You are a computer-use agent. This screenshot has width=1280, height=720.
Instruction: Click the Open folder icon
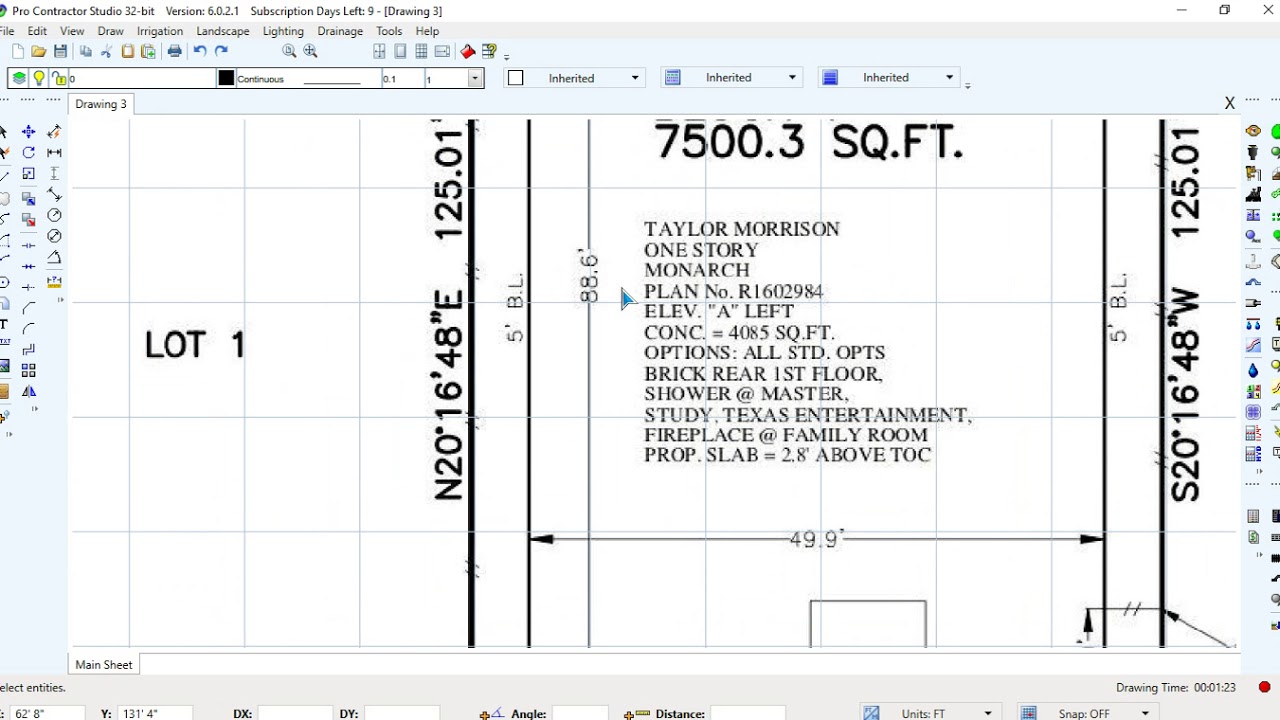(39, 51)
